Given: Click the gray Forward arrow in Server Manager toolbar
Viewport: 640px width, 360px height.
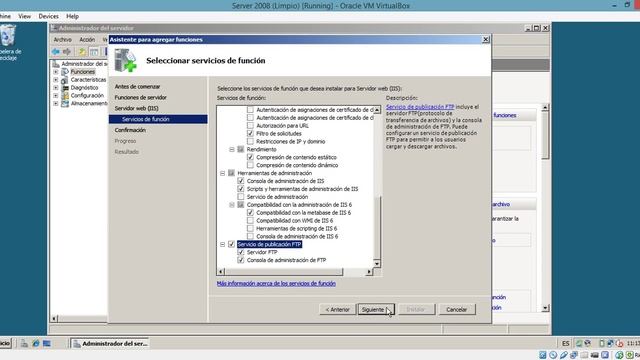Looking at the screenshot, I should (x=67, y=52).
